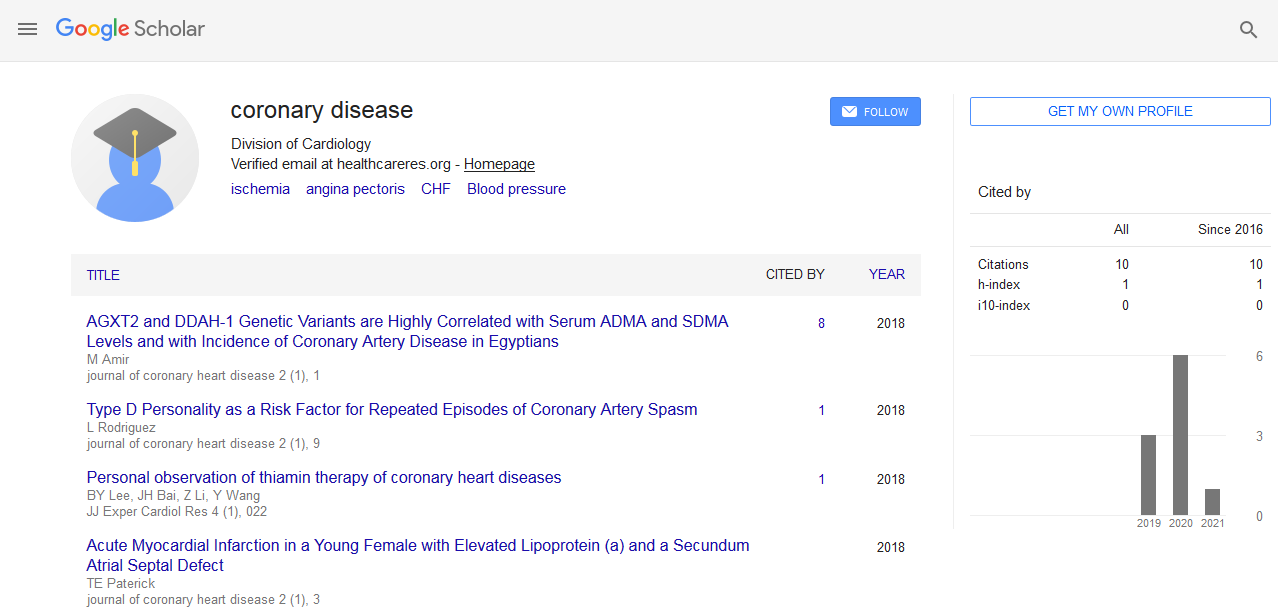
Task: Select the ischemia interest tag
Action: [260, 189]
